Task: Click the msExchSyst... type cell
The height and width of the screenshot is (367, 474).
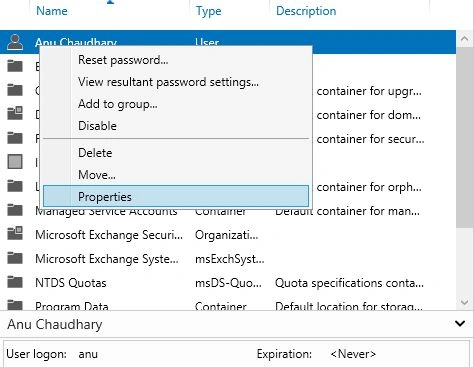Action: pyautogui.click(x=230, y=259)
